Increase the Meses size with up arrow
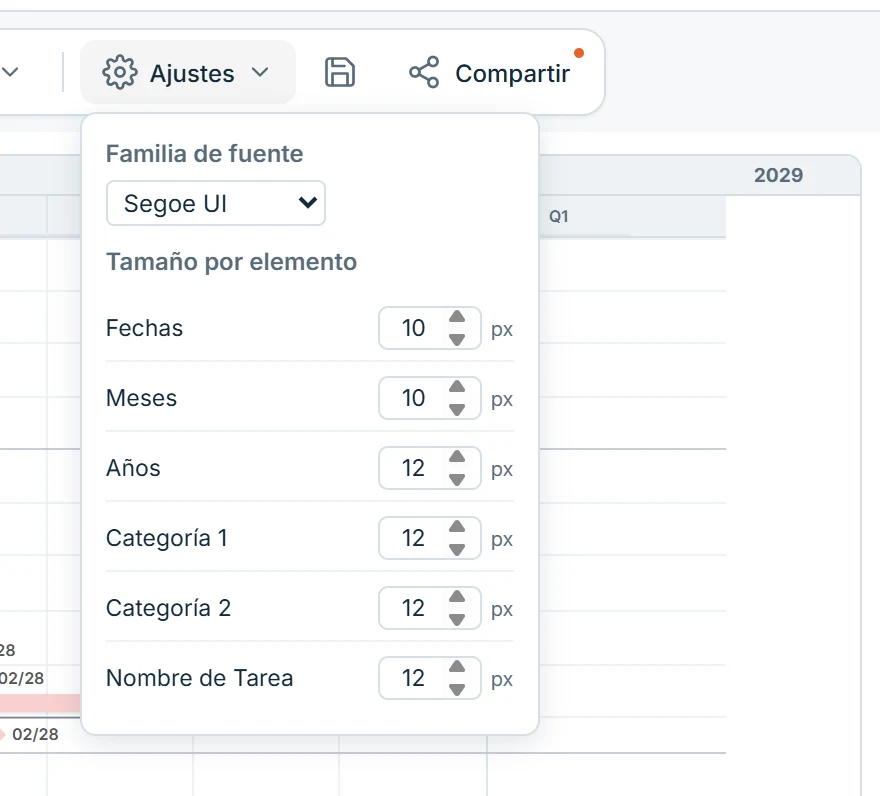The image size is (880, 796). [x=457, y=387]
